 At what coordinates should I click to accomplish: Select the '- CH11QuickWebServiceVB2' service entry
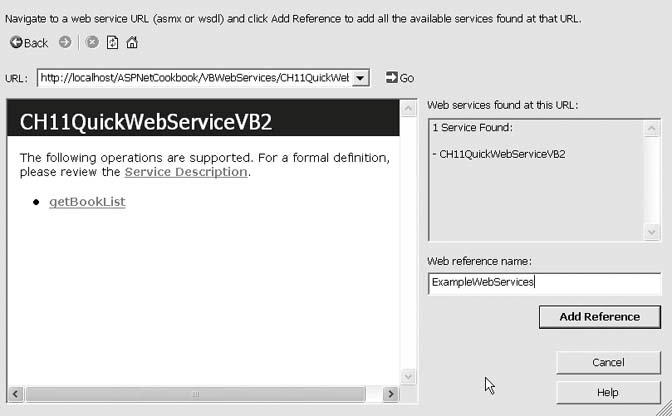pos(499,154)
